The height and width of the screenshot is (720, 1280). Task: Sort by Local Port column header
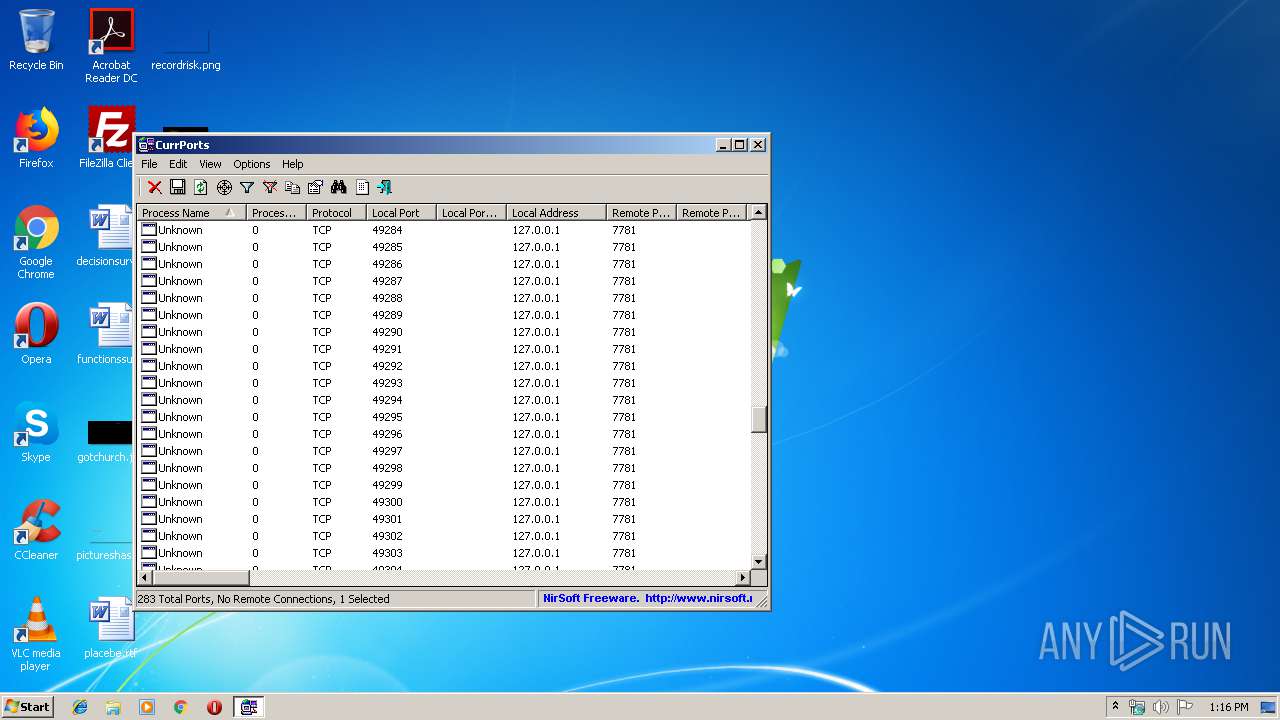[401, 213]
